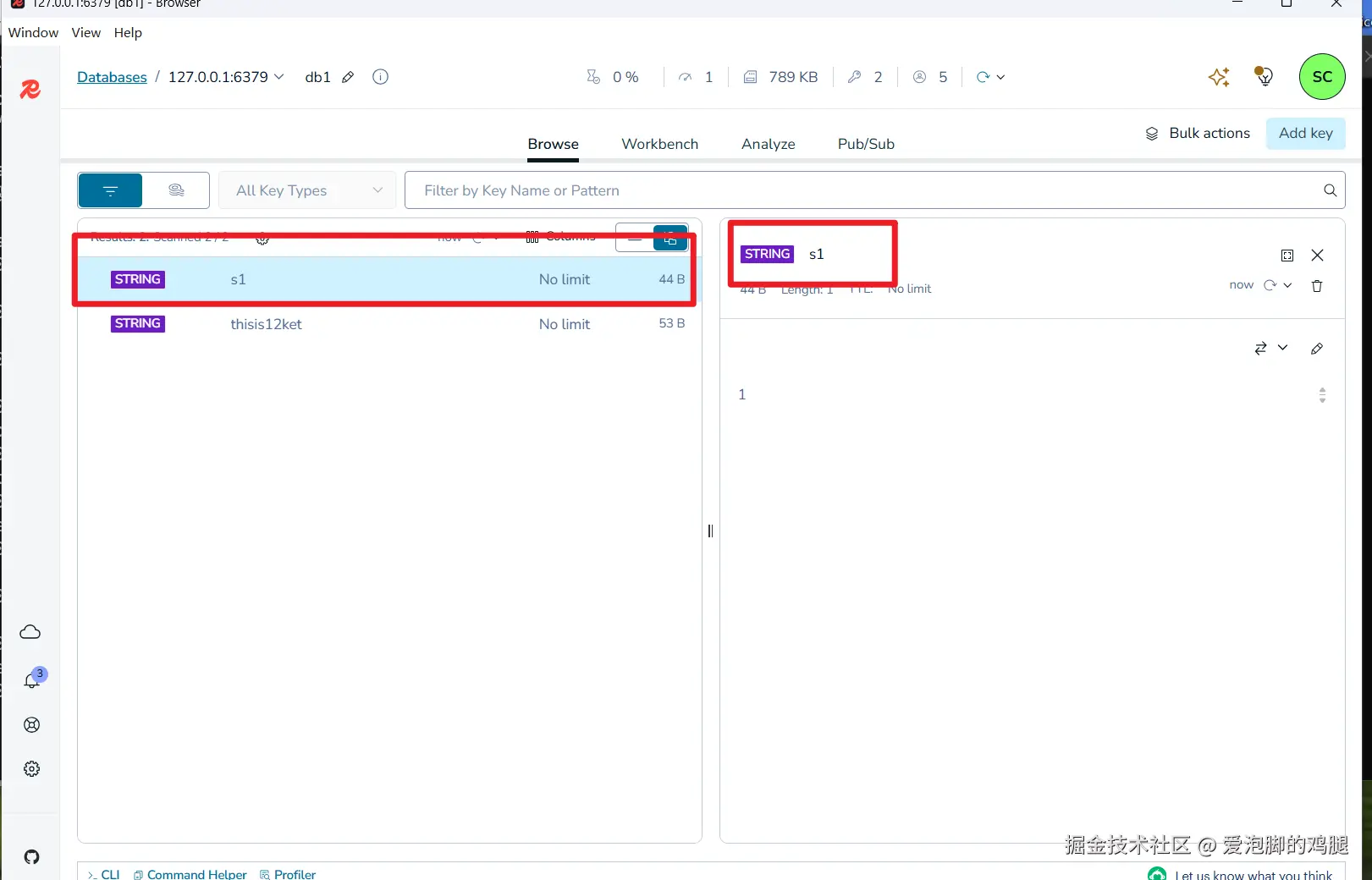
Task: Click the connected clients indicator showing 5
Action: coord(930,77)
